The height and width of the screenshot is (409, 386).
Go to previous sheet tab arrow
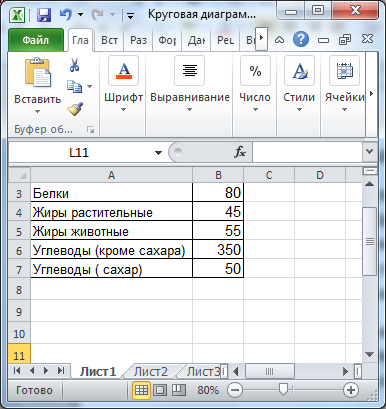(x=32, y=371)
